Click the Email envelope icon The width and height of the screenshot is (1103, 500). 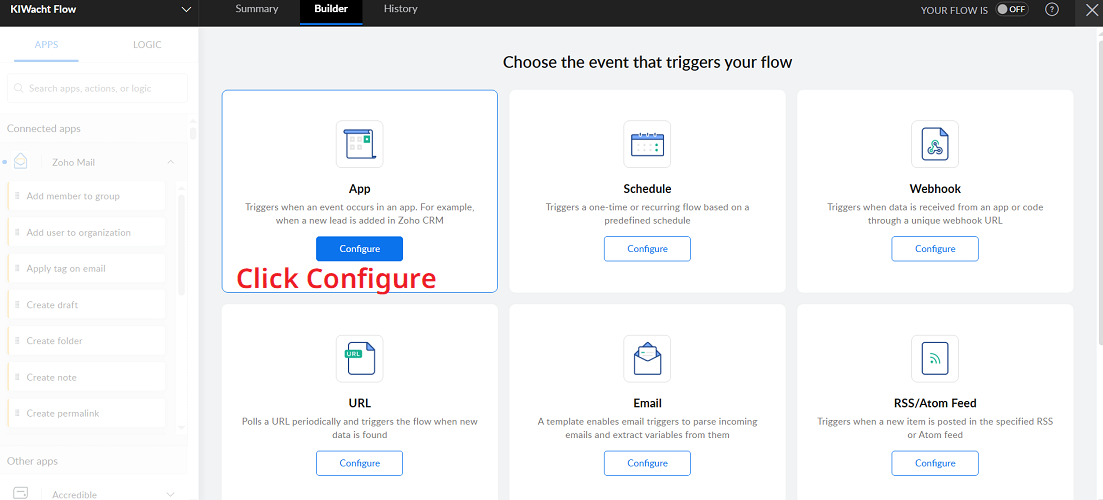point(647,358)
